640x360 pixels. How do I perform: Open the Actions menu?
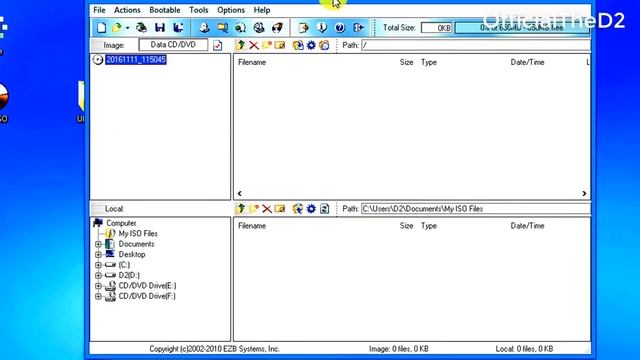[127, 10]
